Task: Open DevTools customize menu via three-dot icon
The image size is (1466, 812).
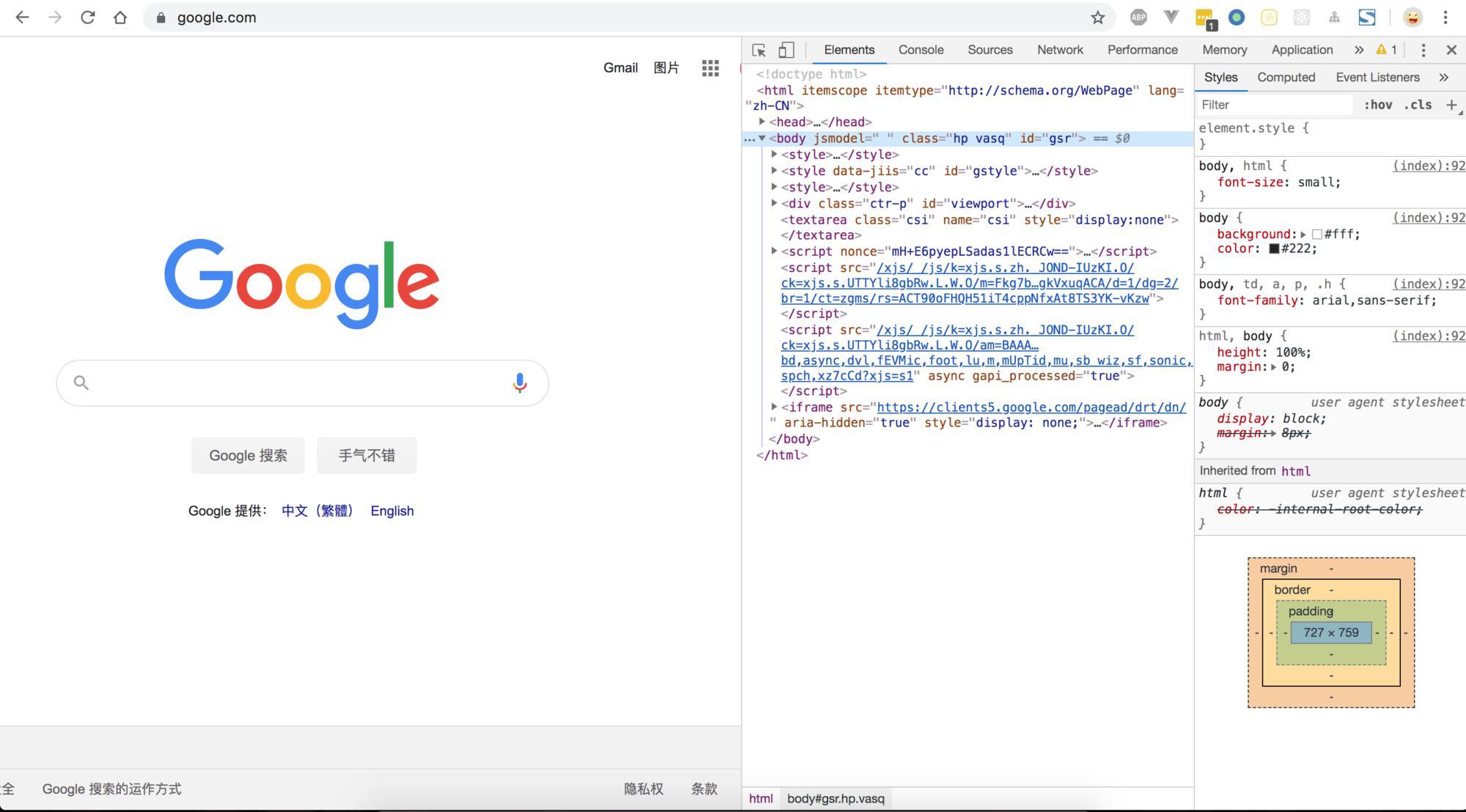Action: [1423, 50]
